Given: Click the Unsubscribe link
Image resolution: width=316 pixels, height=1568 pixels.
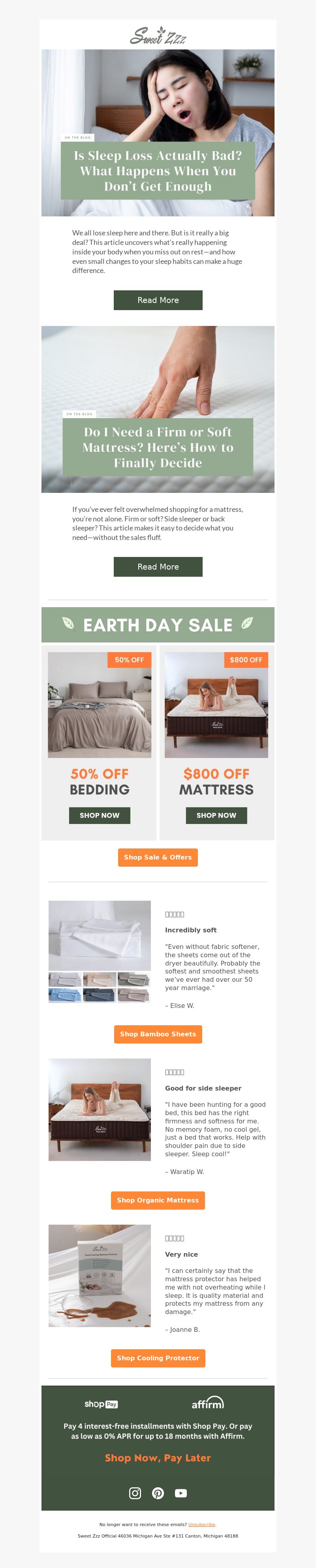Looking at the screenshot, I should pos(202,1525).
